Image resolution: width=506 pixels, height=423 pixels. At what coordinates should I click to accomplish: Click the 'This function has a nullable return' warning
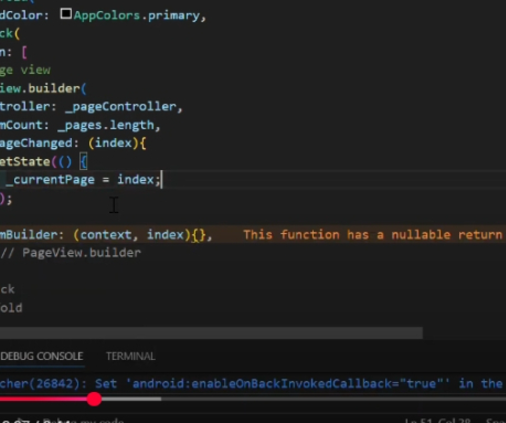click(x=373, y=235)
